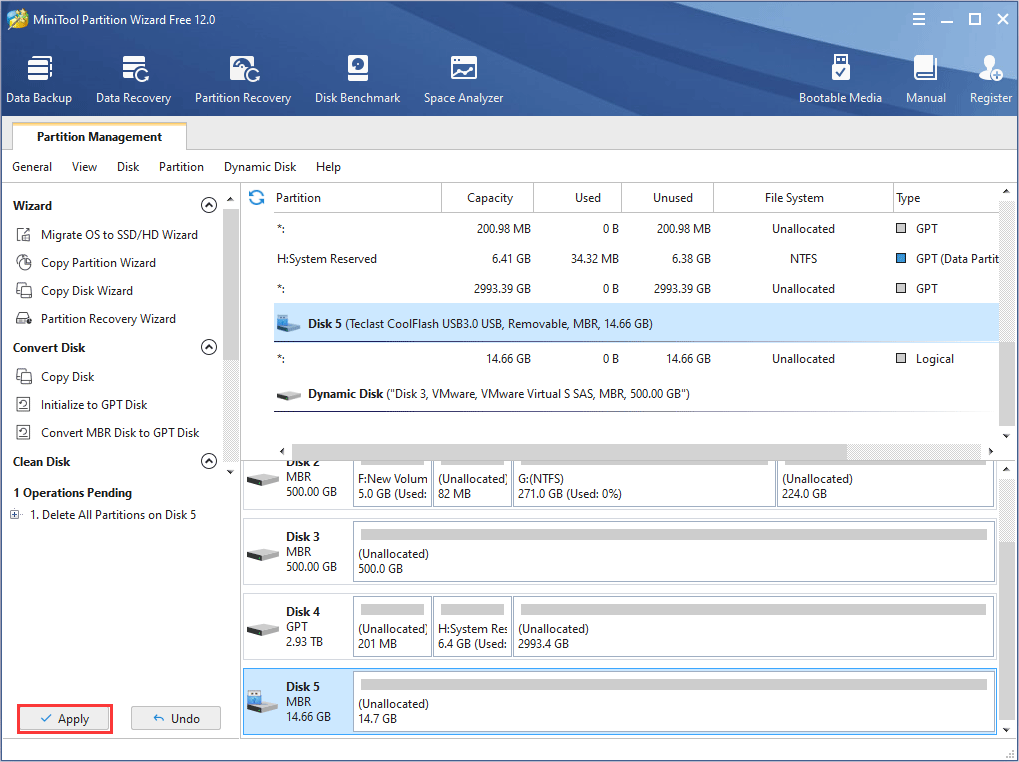1019x762 pixels.
Task: Click the Undo button
Action: 176,718
